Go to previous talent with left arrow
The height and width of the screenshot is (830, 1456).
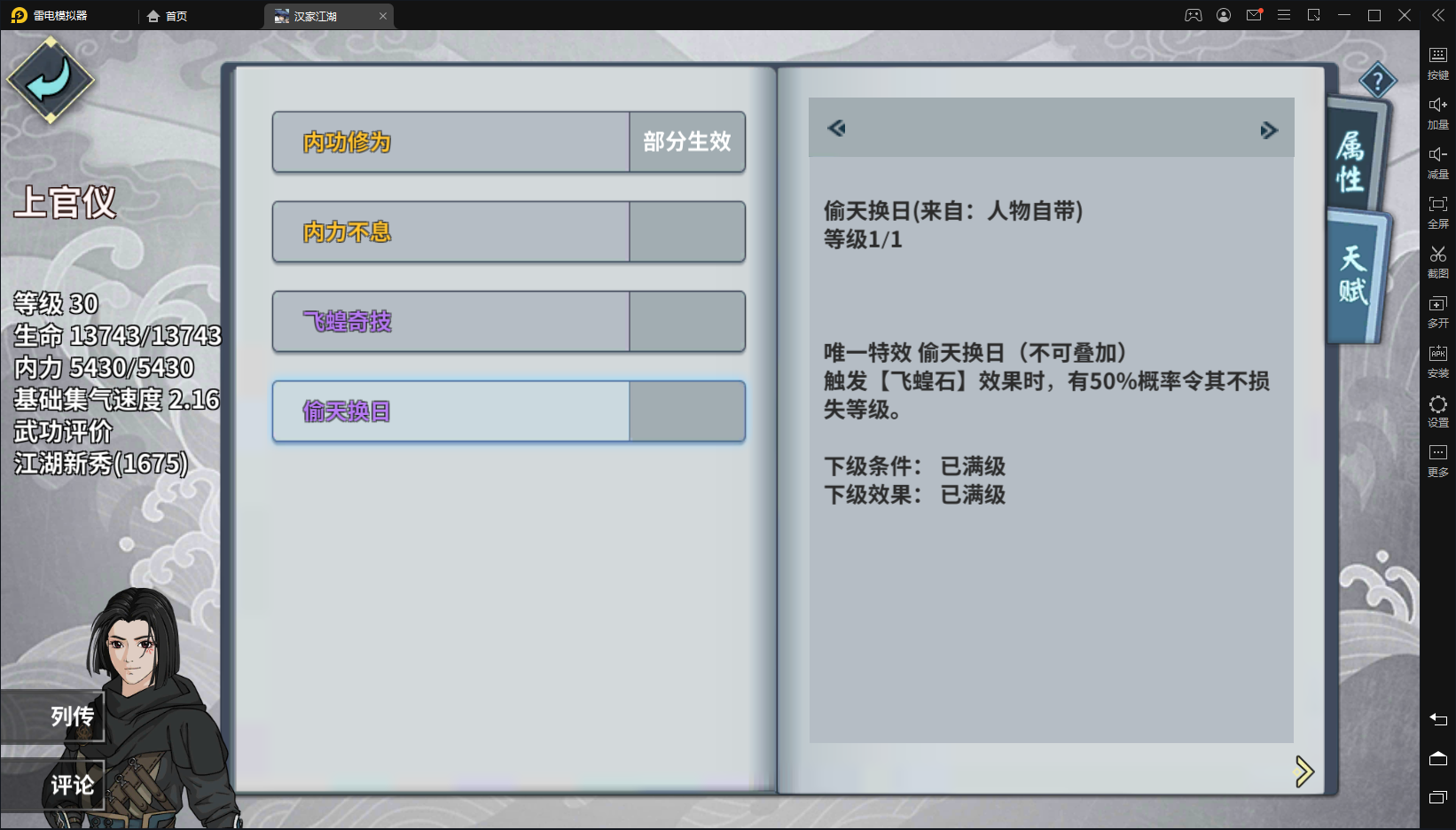pos(836,129)
